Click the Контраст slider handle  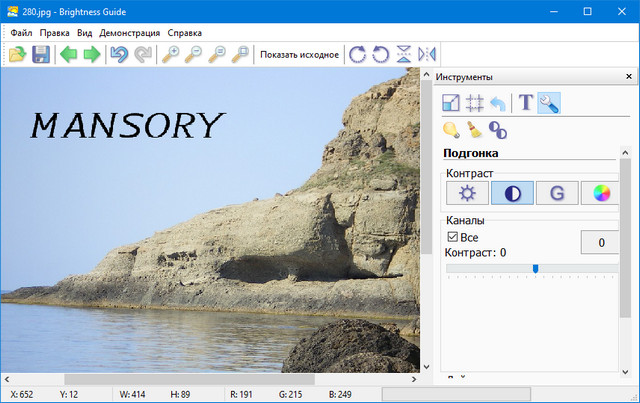coord(536,268)
